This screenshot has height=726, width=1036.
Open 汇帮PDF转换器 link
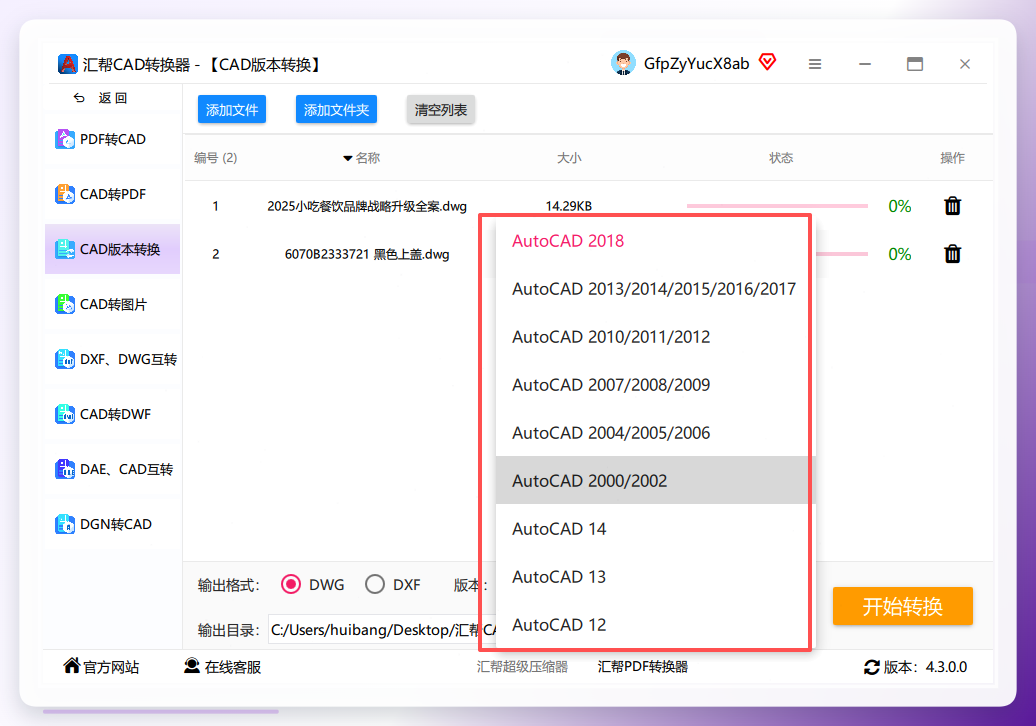click(x=642, y=667)
